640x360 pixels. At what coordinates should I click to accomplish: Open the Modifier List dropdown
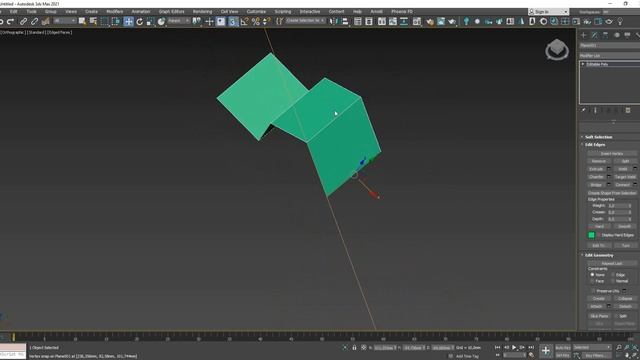pyautogui.click(x=609, y=56)
